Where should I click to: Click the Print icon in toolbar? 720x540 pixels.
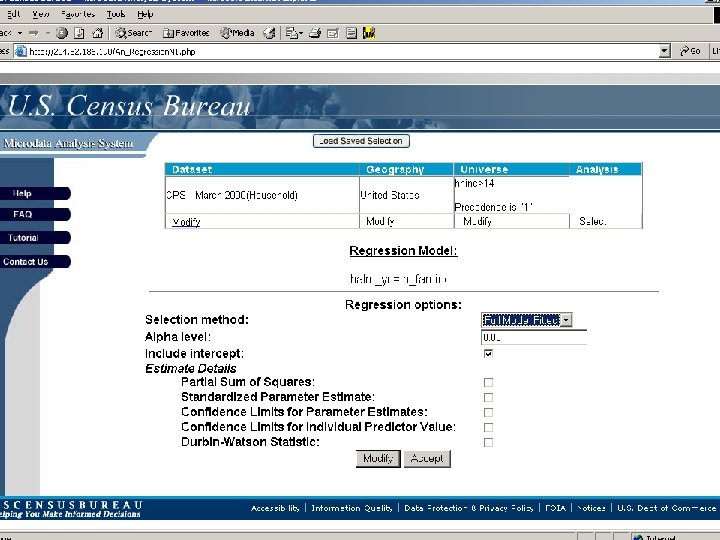pyautogui.click(x=315, y=33)
